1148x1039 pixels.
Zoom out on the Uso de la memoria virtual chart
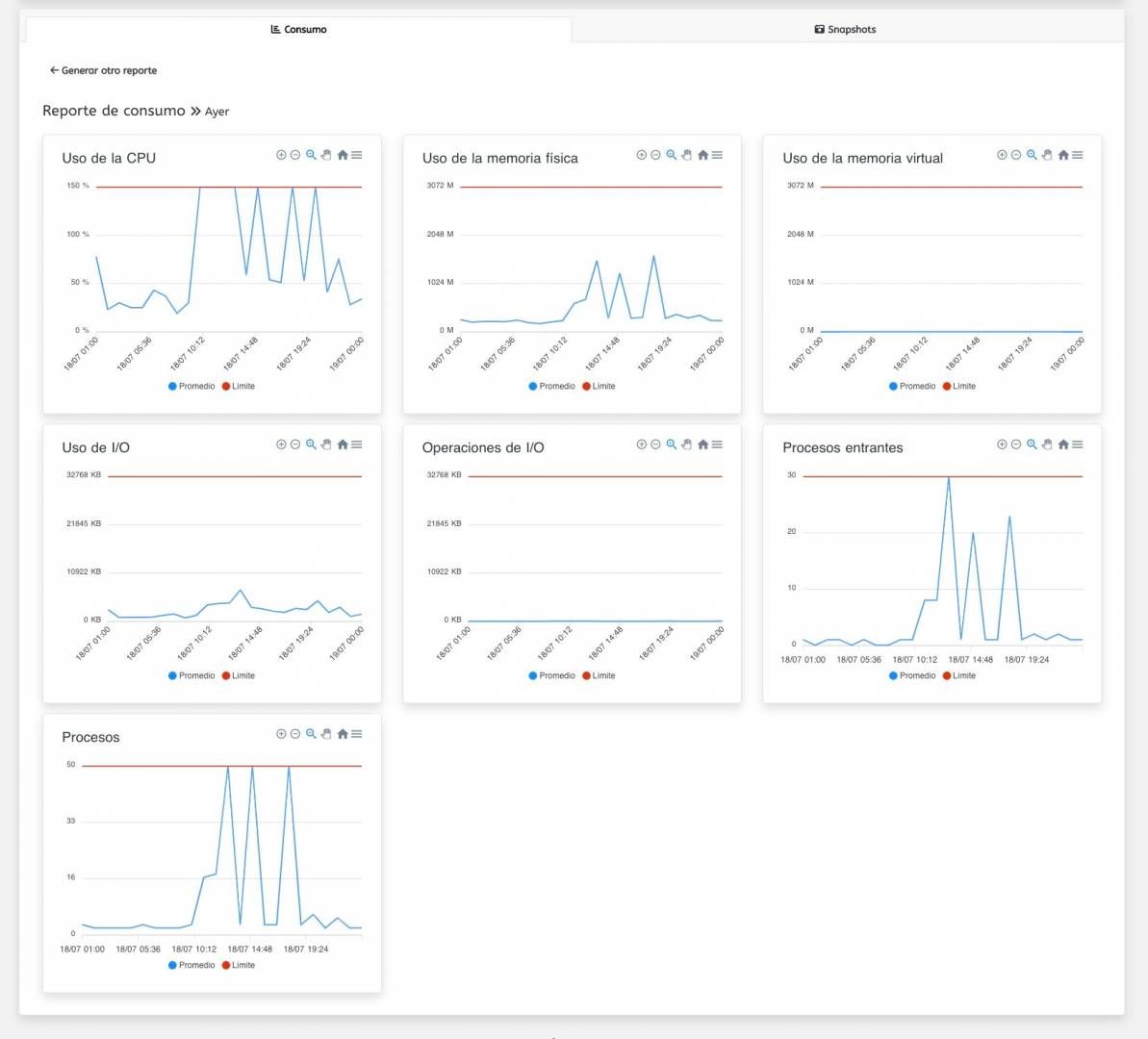(x=1016, y=155)
